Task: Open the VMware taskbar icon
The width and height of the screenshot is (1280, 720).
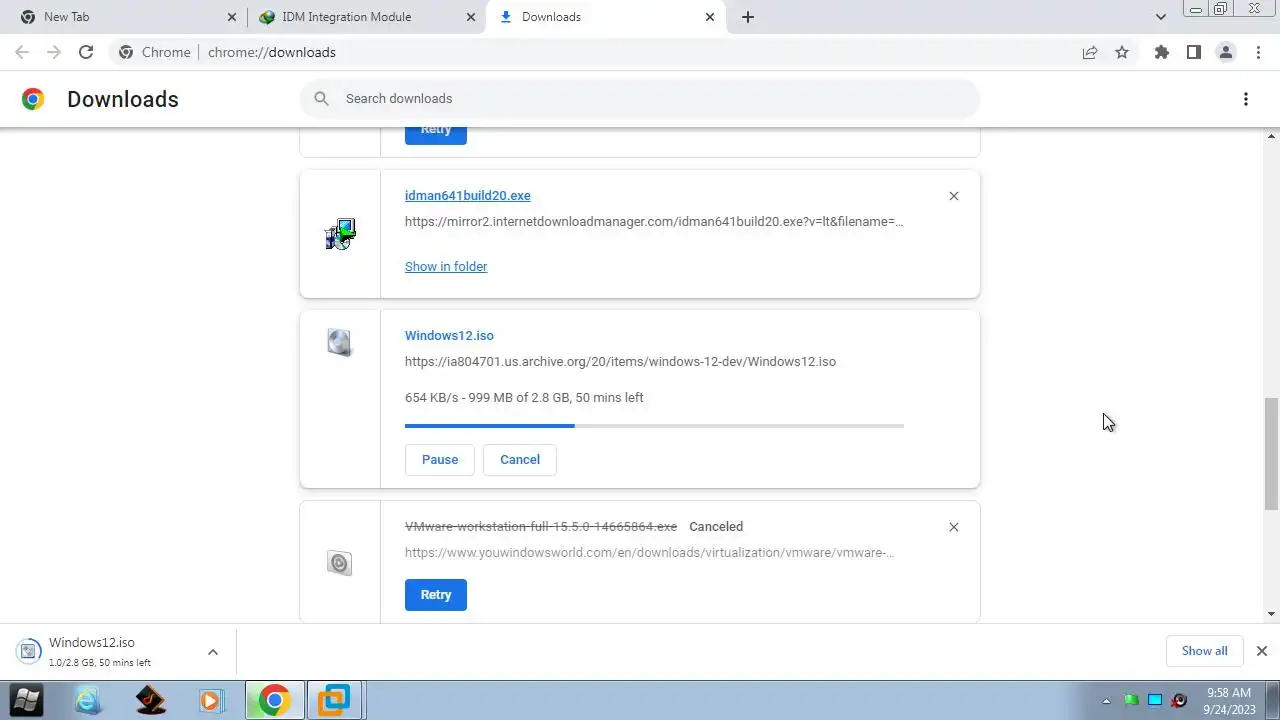Action: tap(334, 700)
